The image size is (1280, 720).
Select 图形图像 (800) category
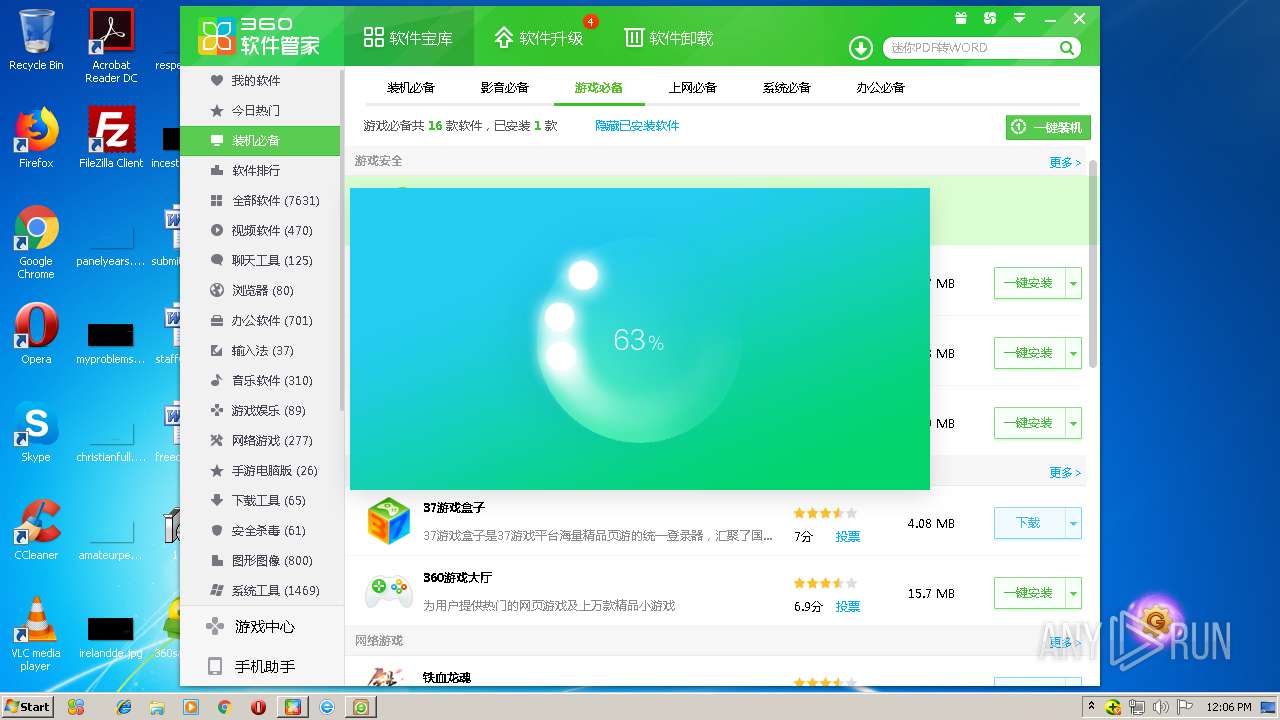coord(260,560)
